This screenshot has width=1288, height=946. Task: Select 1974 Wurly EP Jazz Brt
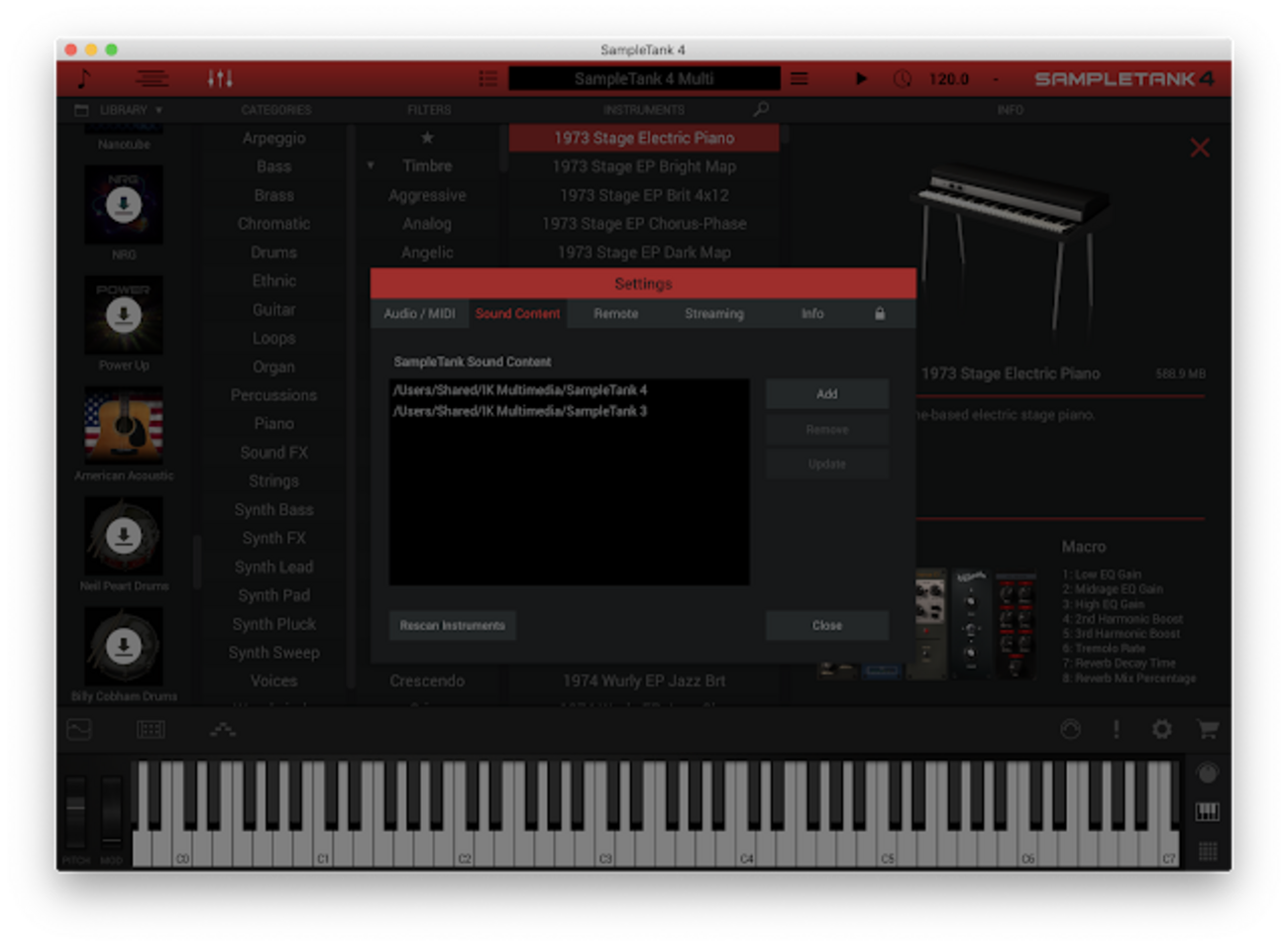coord(644,681)
